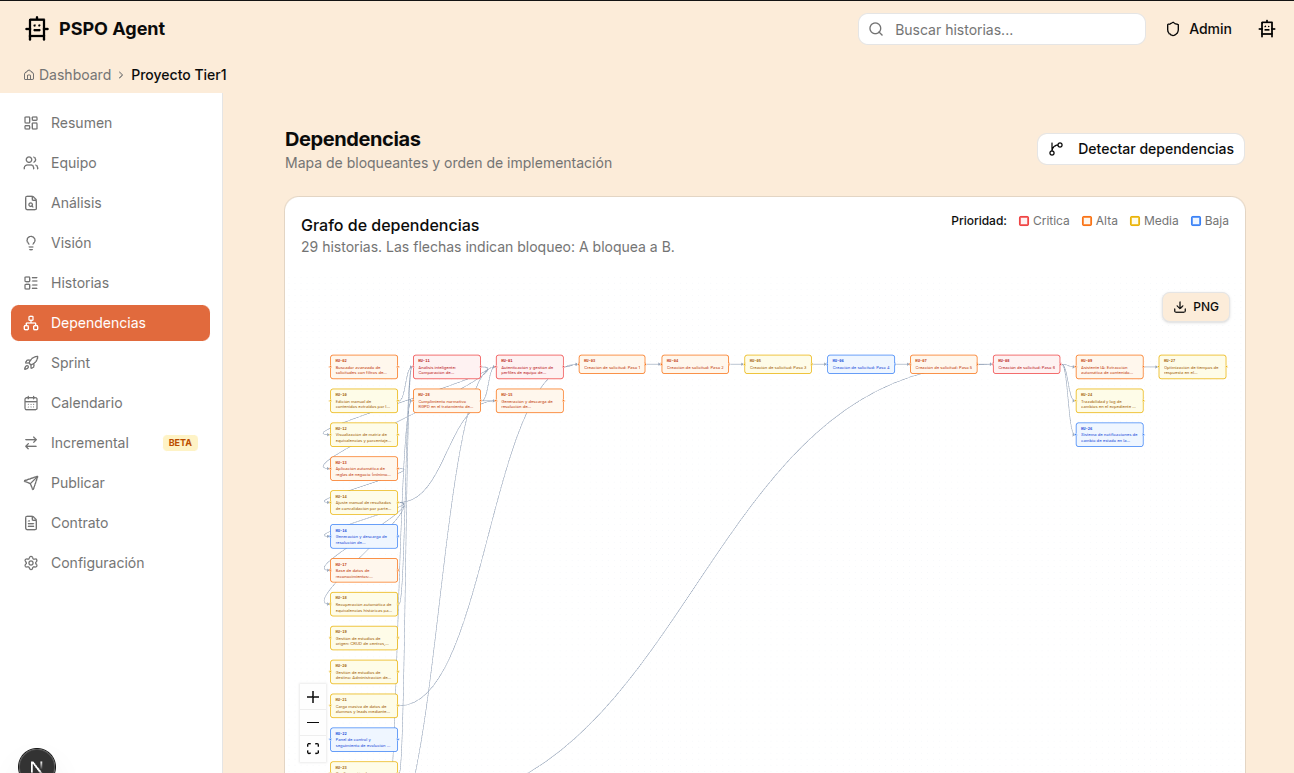Image resolution: width=1294 pixels, height=773 pixels.
Task: Expand graph to fullscreen view
Action: (x=312, y=747)
